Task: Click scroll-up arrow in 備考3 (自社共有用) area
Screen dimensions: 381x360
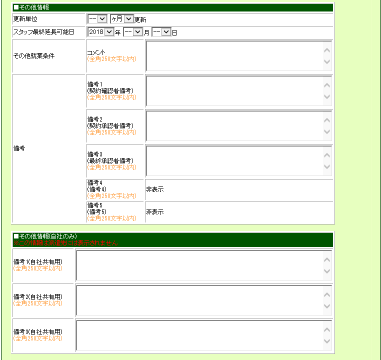Action: (327, 330)
